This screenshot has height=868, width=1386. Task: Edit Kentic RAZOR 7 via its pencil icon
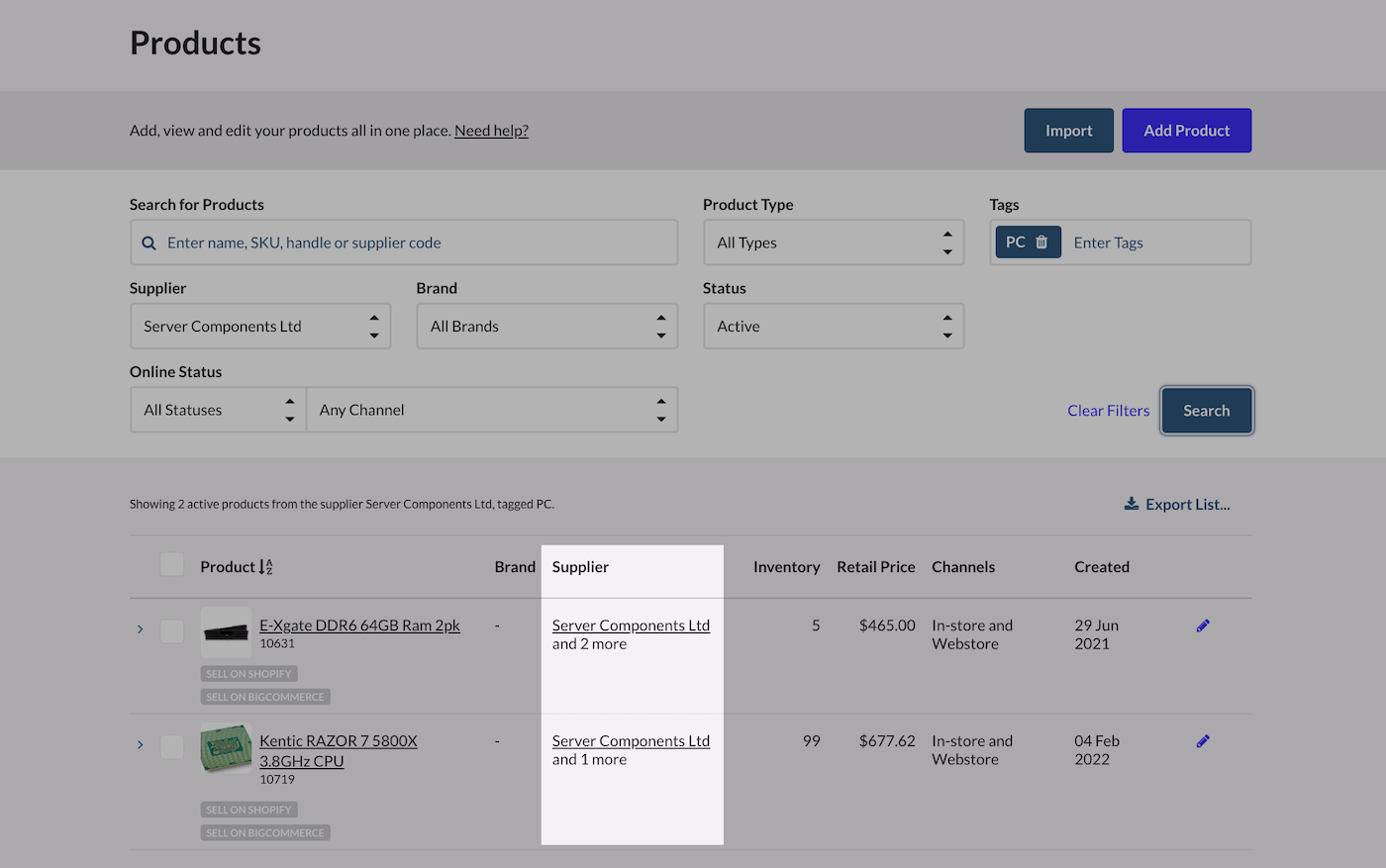click(x=1202, y=740)
